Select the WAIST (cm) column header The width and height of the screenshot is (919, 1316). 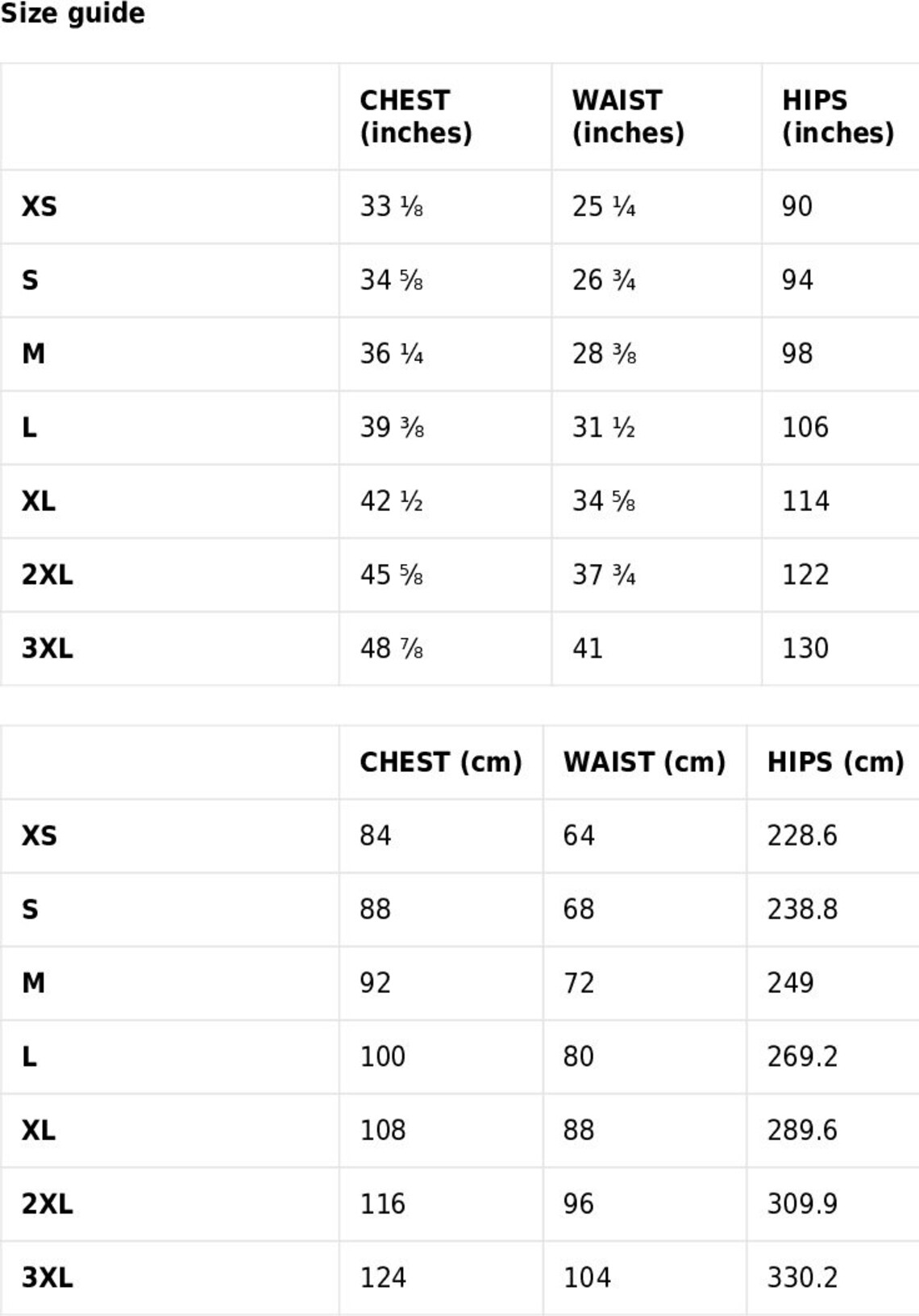click(645, 762)
